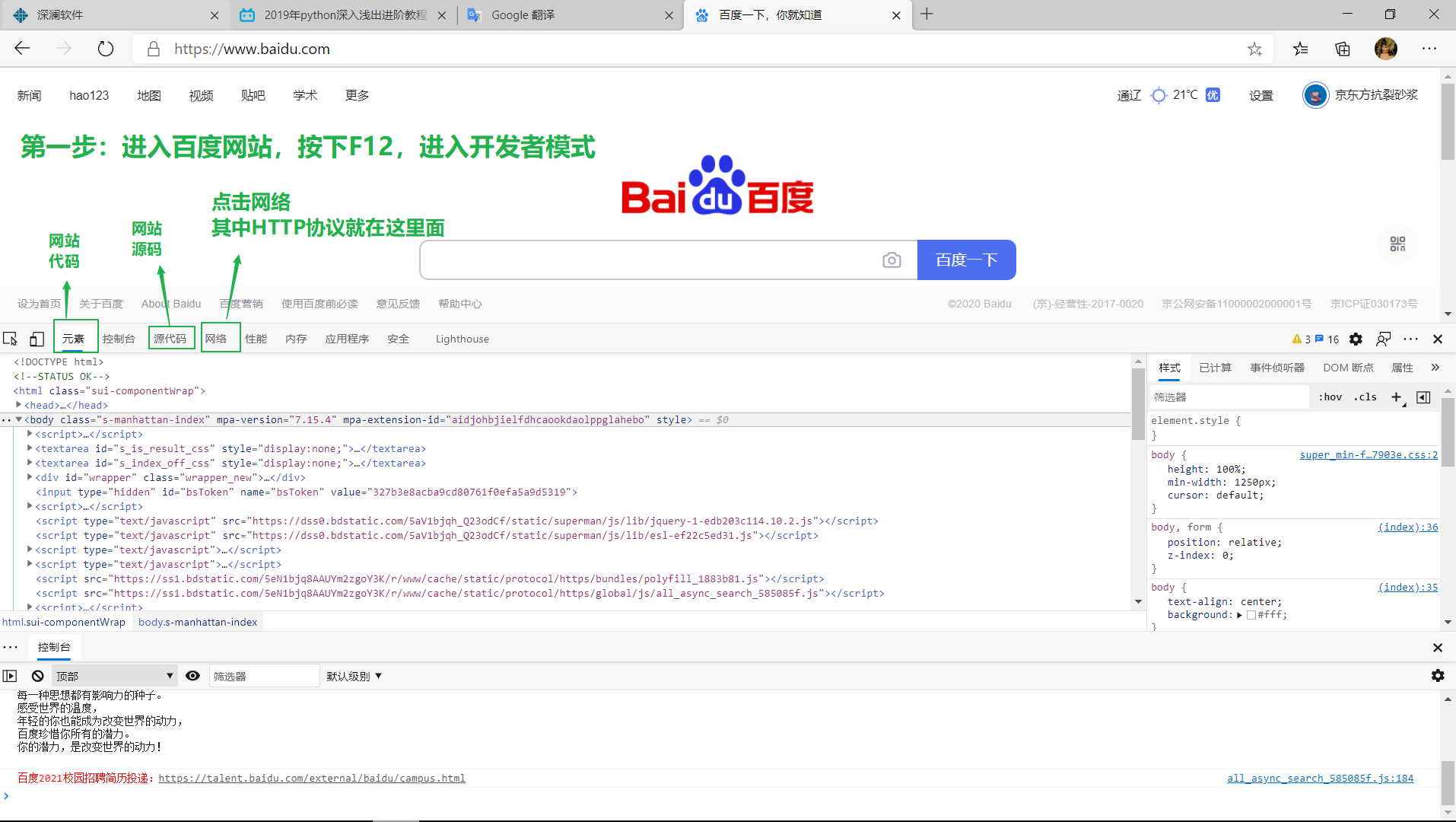
Task: Show the console sidebar
Action: (10, 676)
